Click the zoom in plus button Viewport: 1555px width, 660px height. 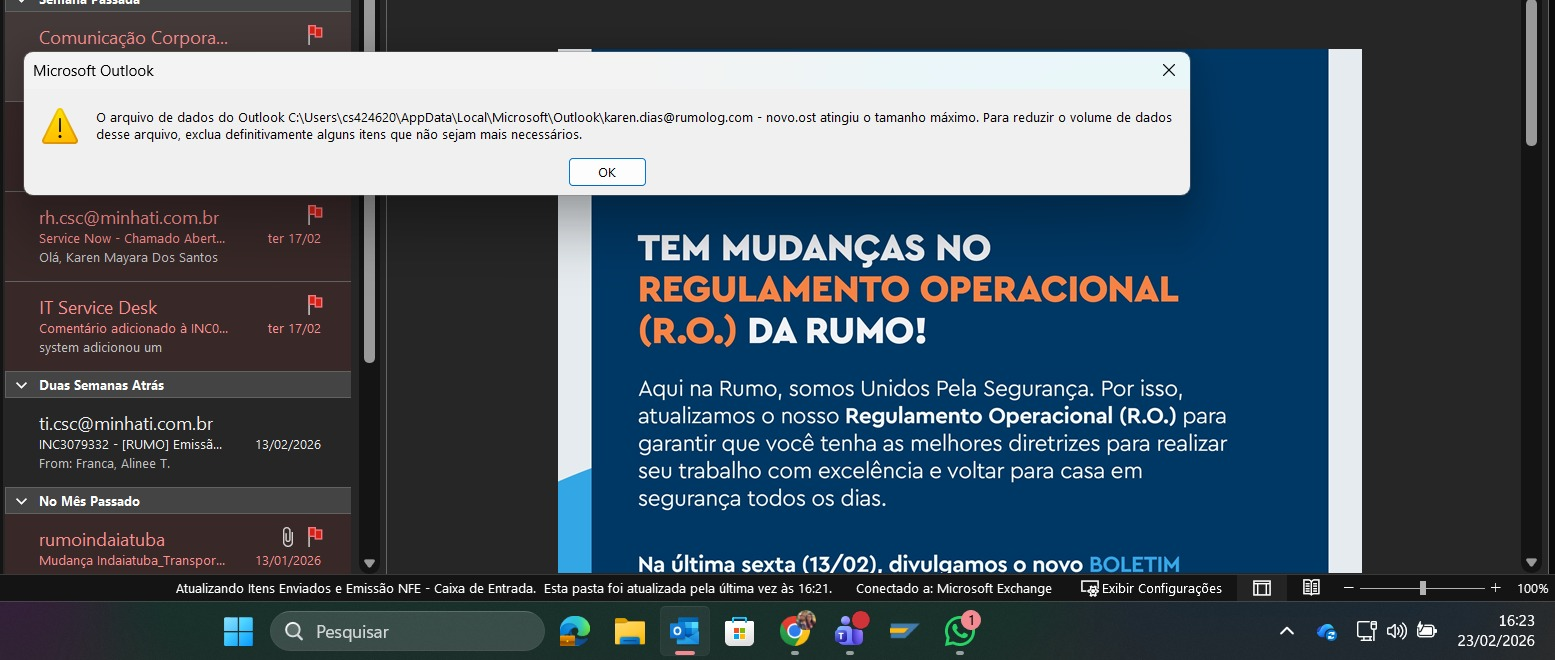pos(1495,588)
